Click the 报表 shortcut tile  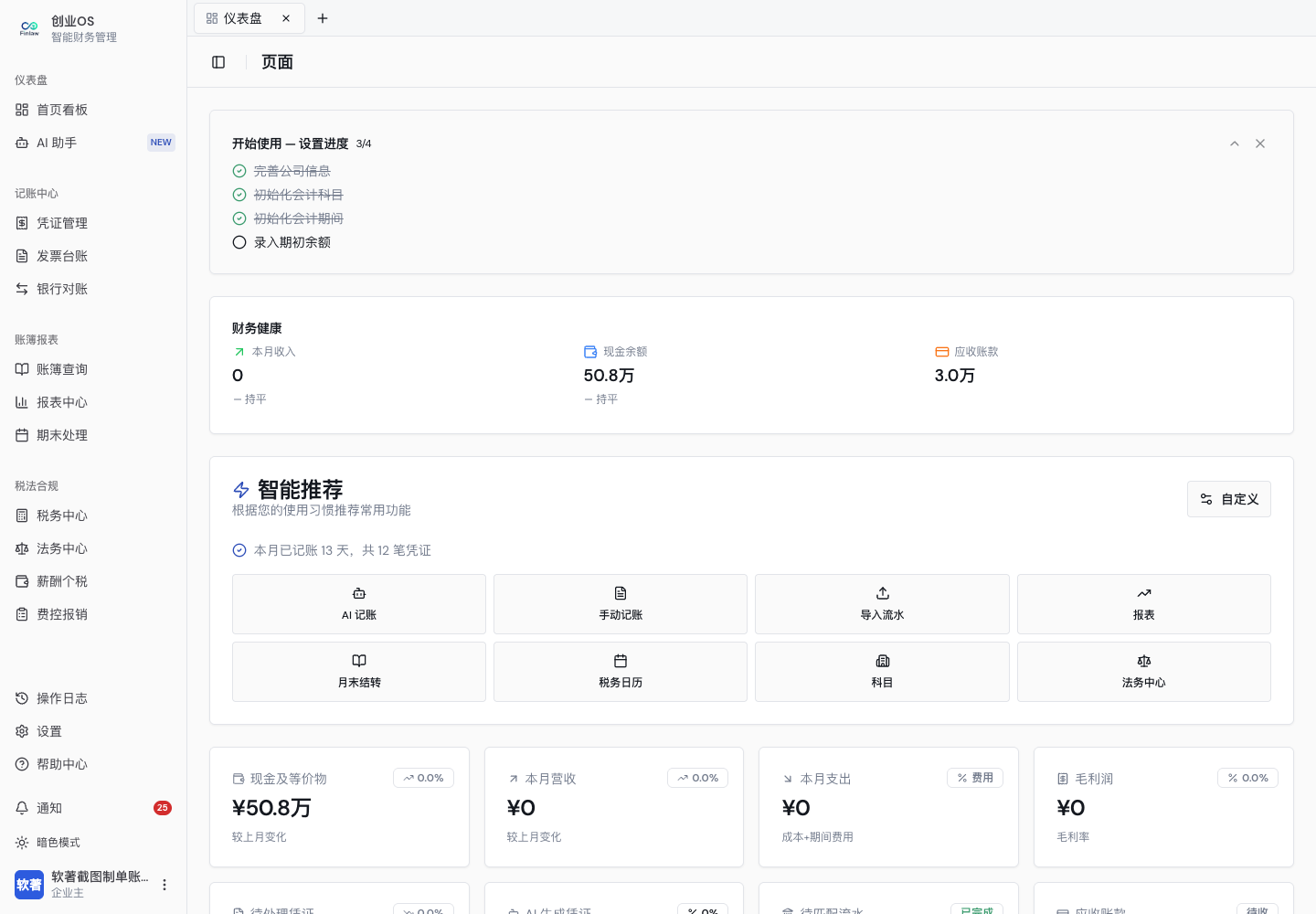click(1144, 604)
